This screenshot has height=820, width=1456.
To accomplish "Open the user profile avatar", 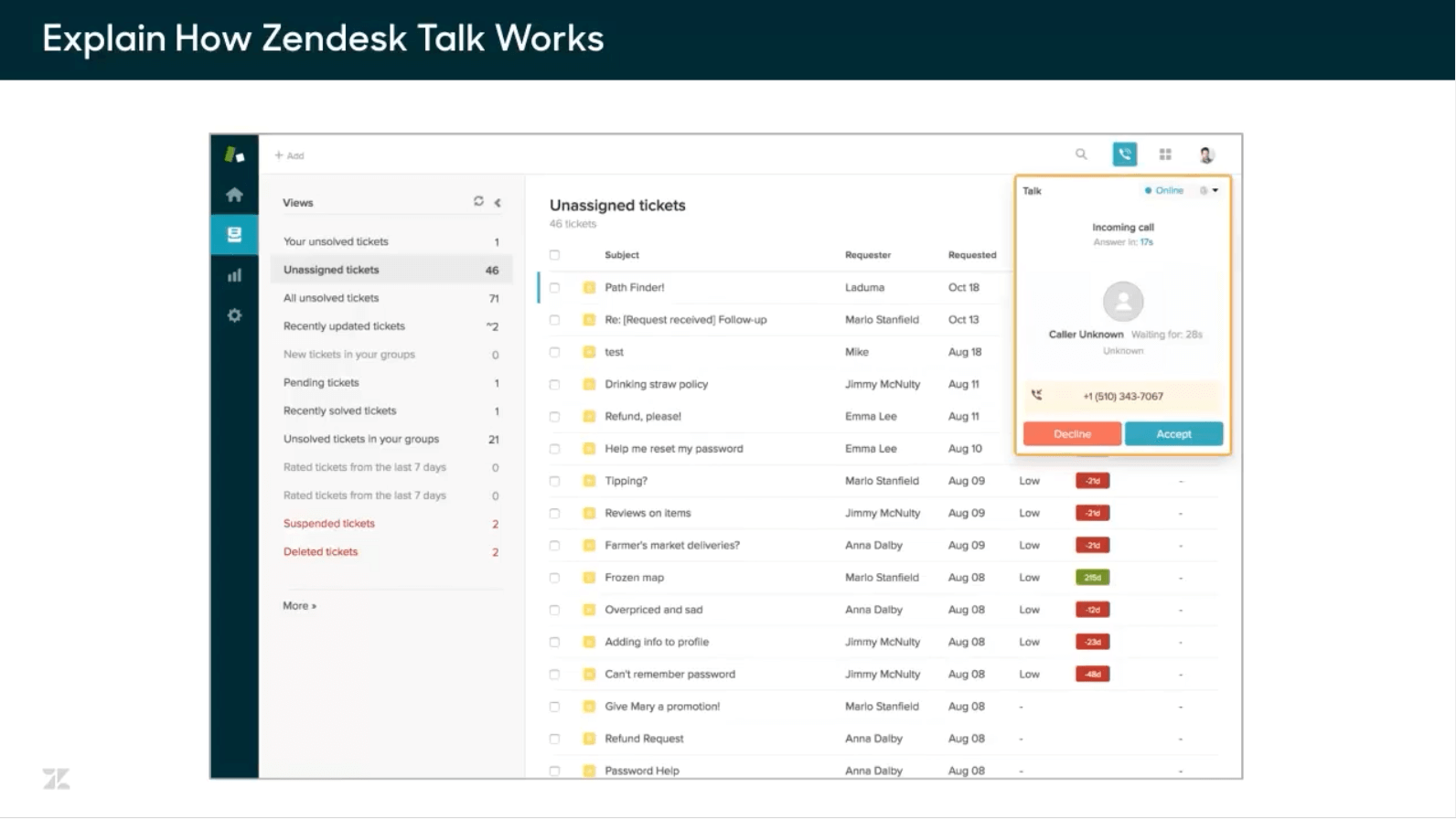I will pos(1206,154).
